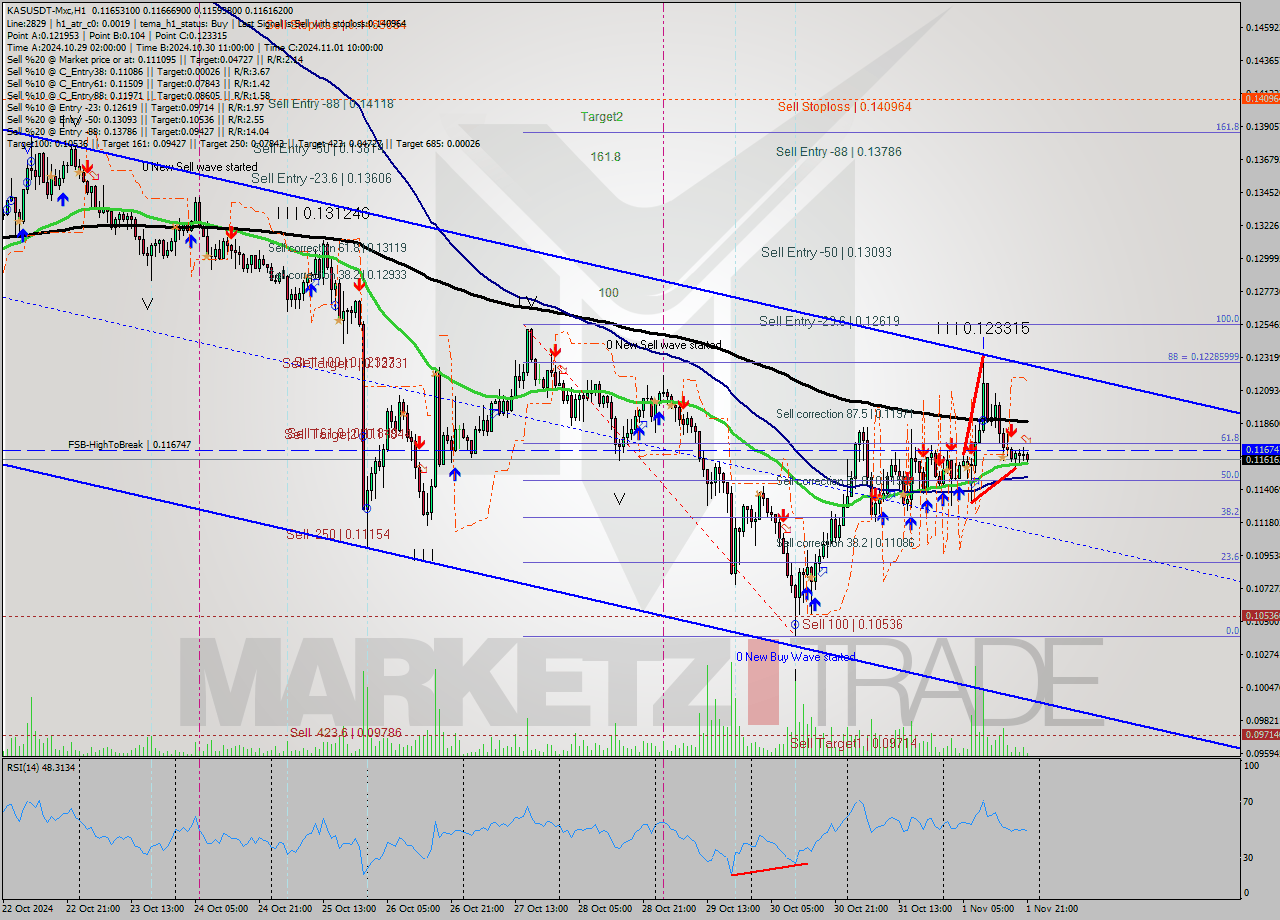Screen dimensions: 1280x920
Task: Click the 'RSI(14) 48.3134' indicator label
Action: (41, 767)
